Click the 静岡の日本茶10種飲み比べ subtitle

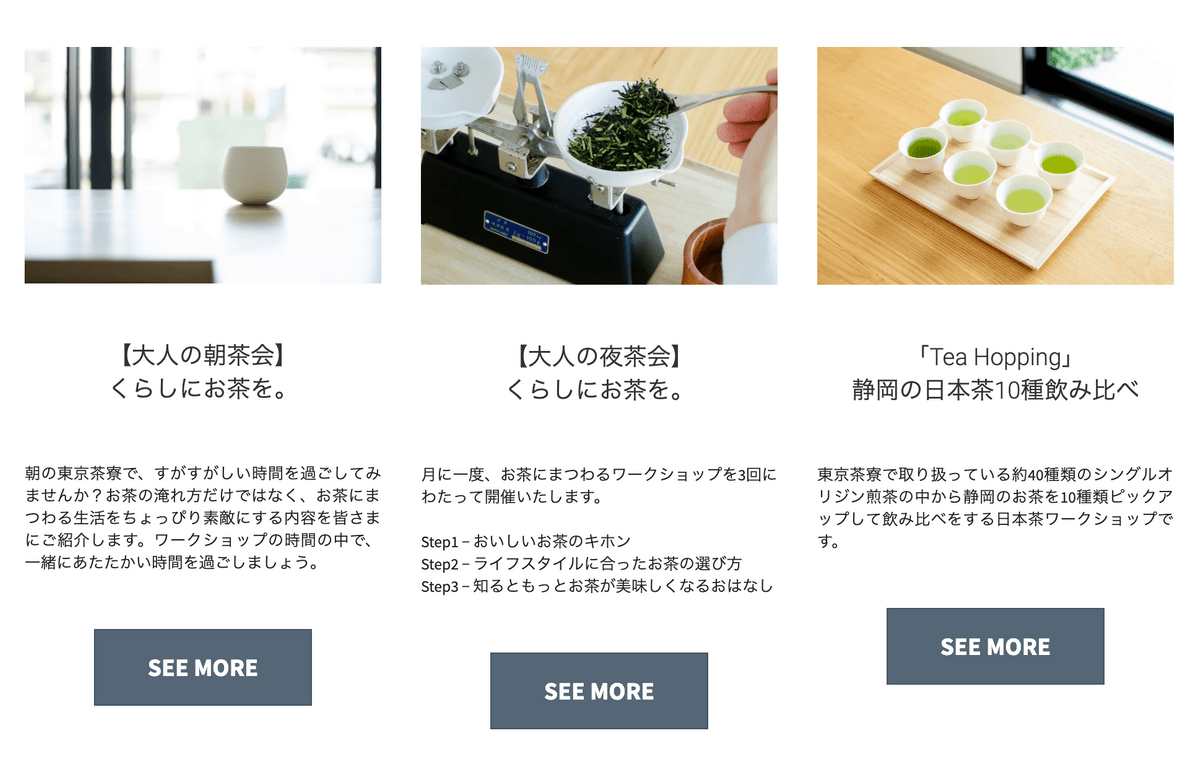tap(995, 389)
